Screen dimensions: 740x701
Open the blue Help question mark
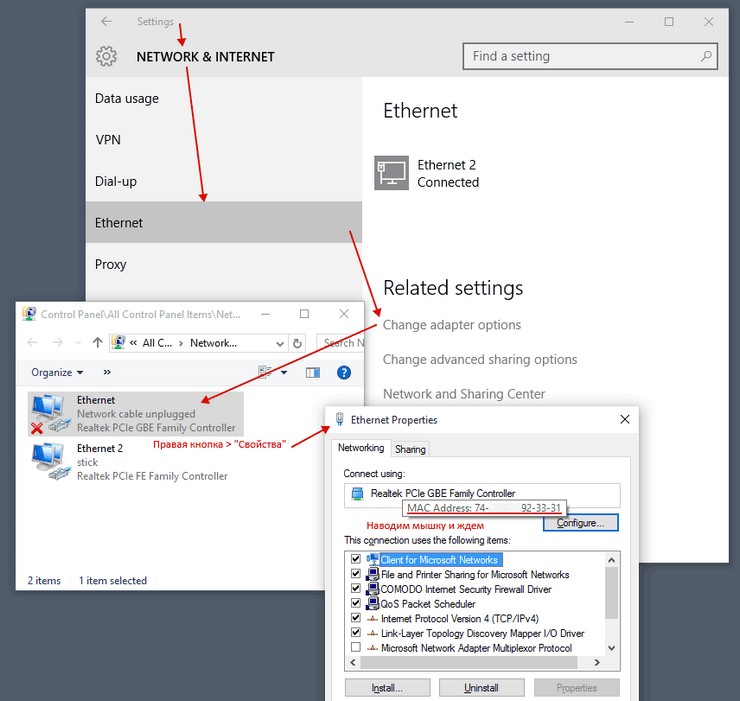344,373
